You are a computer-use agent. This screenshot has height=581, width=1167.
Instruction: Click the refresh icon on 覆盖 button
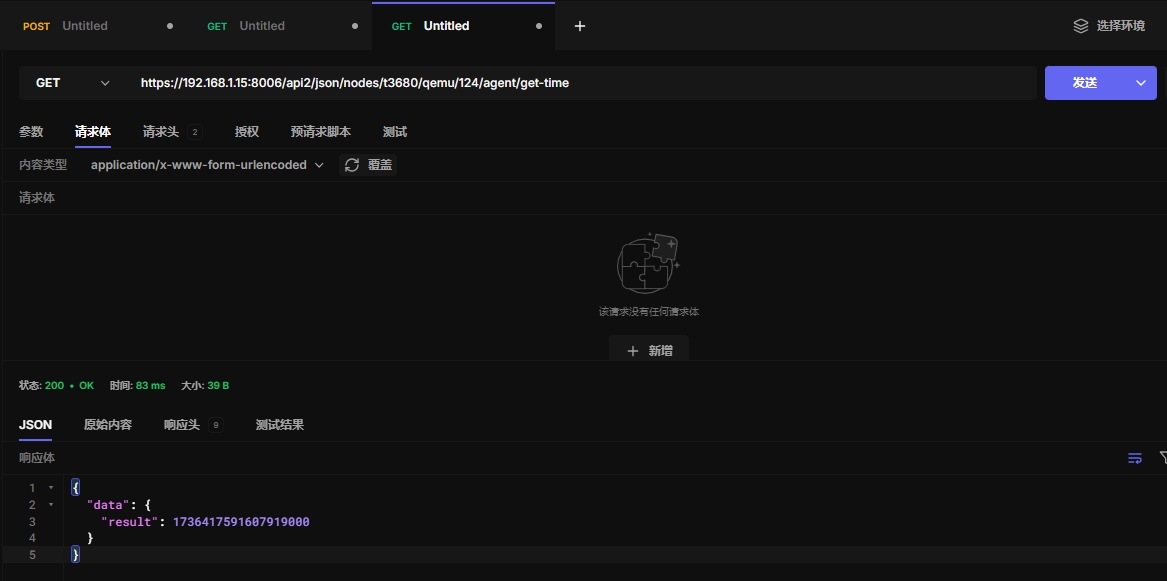[352, 165]
